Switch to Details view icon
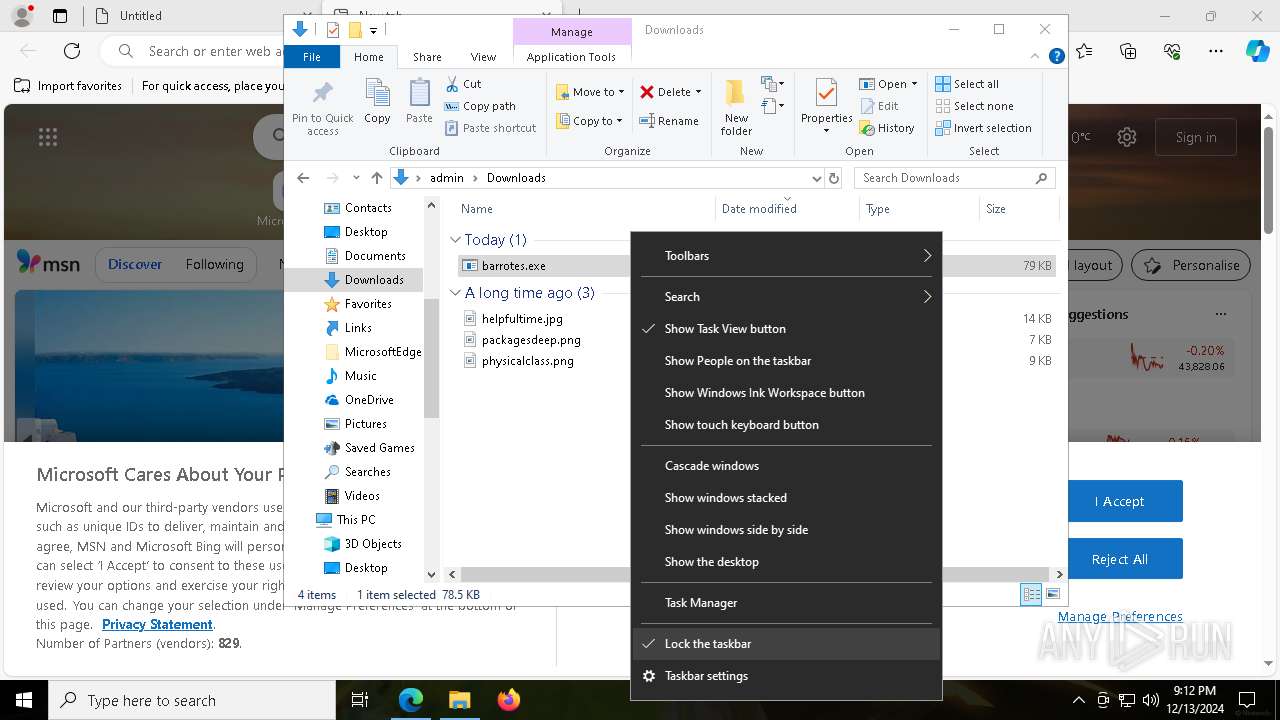This screenshot has width=1280, height=720. (1031, 594)
